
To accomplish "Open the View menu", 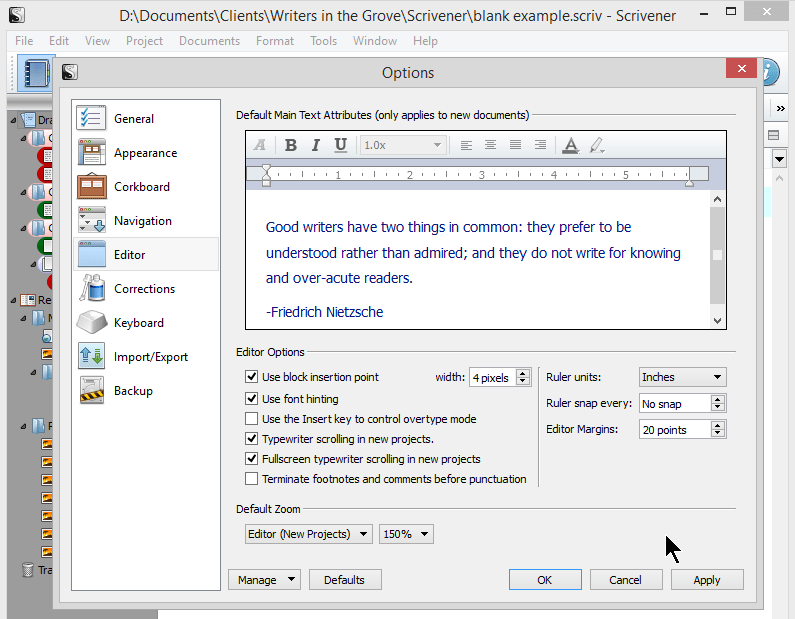I will [97, 41].
